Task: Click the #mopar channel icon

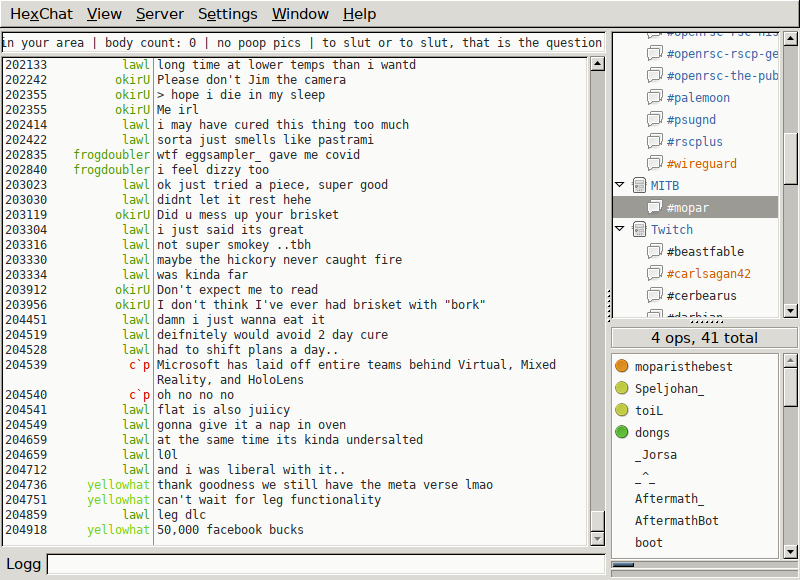Action: coord(655,207)
